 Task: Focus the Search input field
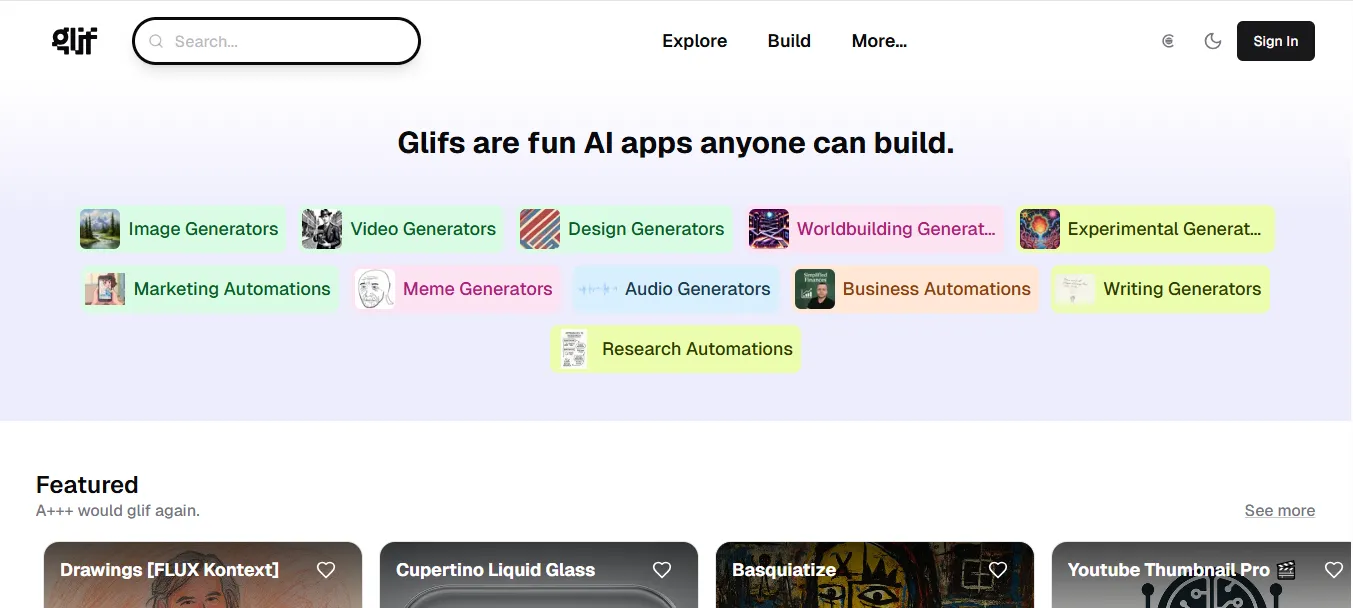pos(276,41)
